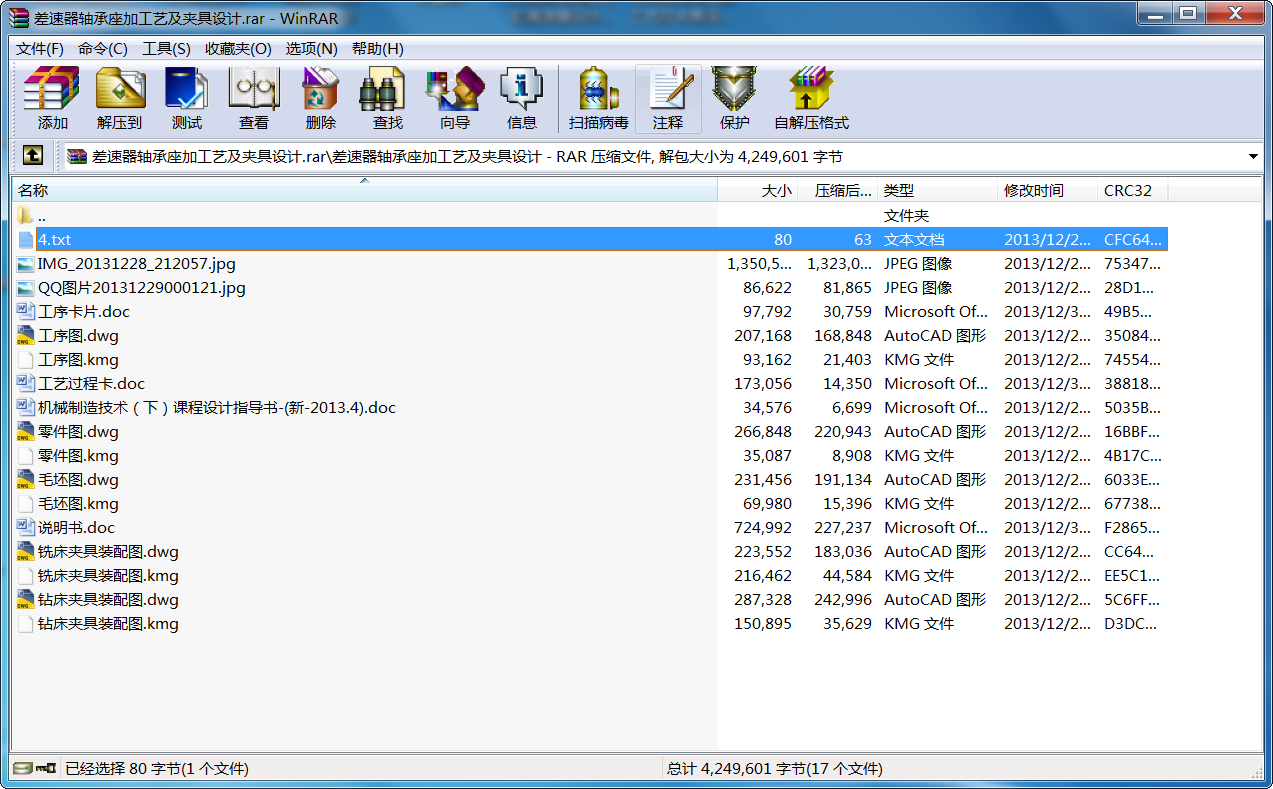Click the window resize grip corner
The height and width of the screenshot is (789, 1273).
1256,772
